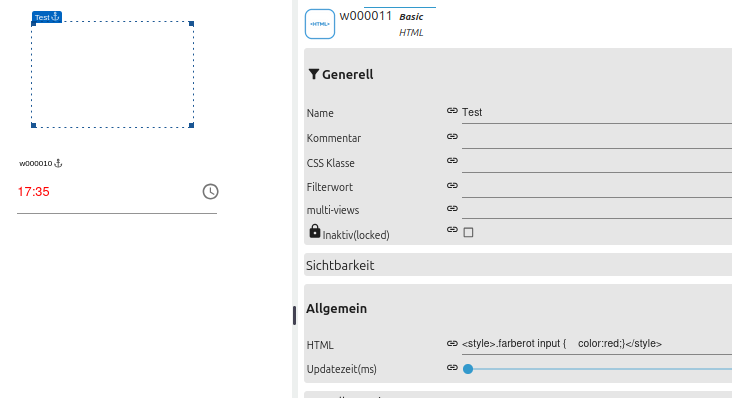Select the Test widget anchor label
The image size is (732, 398).
[x=47, y=17]
